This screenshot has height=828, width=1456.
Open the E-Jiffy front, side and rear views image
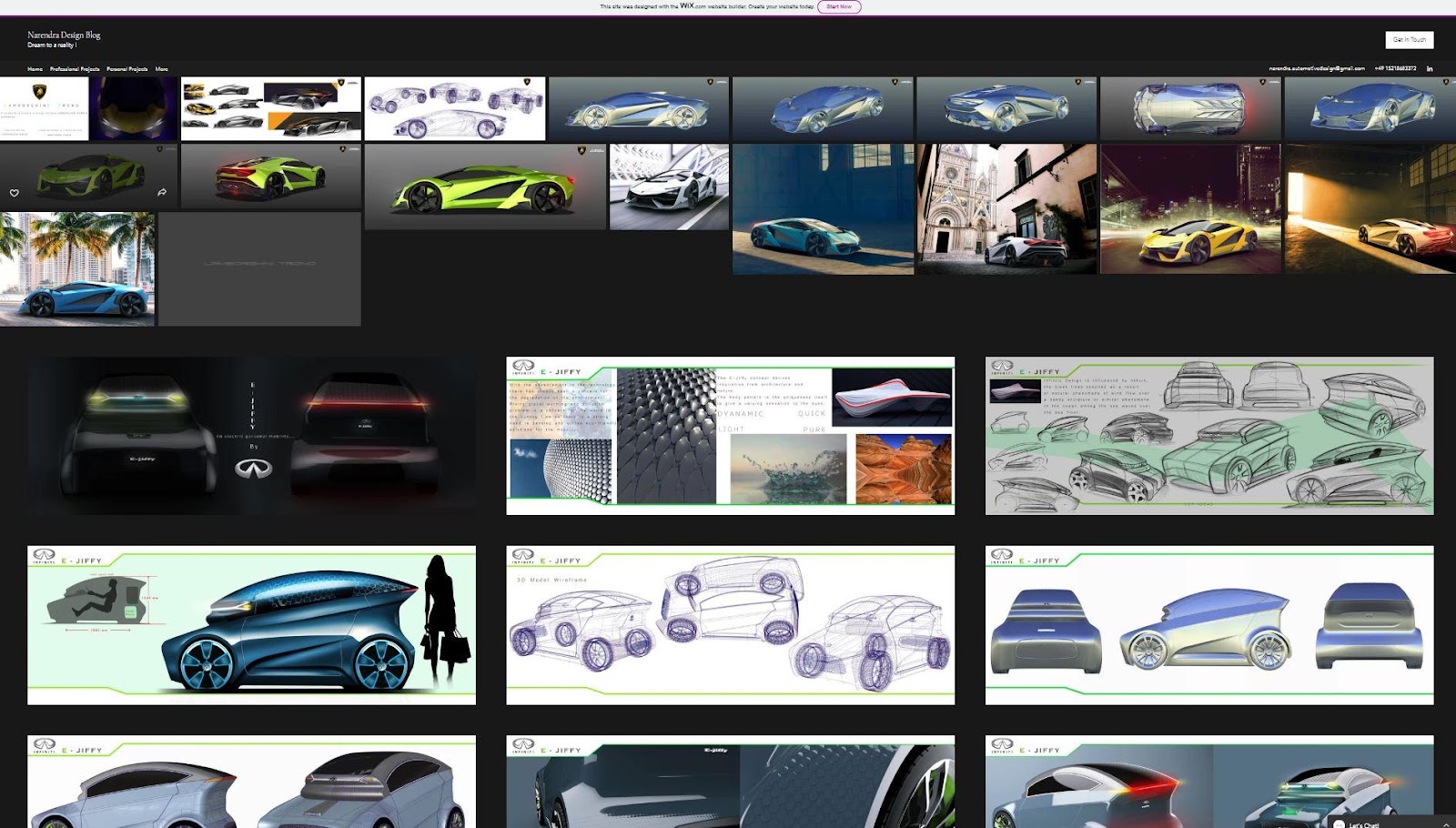pyautogui.click(x=1209, y=625)
